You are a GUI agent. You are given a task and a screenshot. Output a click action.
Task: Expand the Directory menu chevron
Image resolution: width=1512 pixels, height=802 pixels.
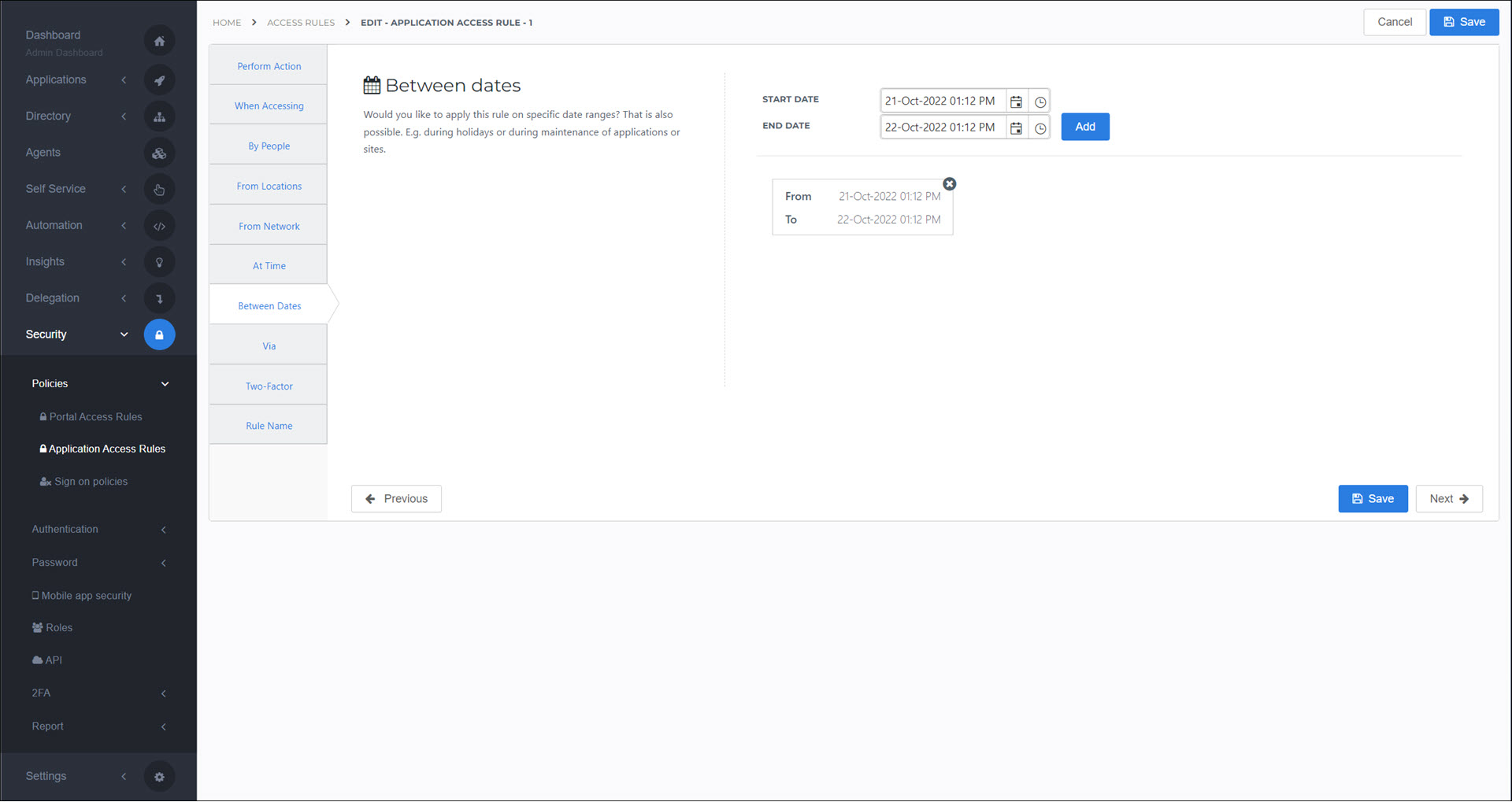point(124,116)
